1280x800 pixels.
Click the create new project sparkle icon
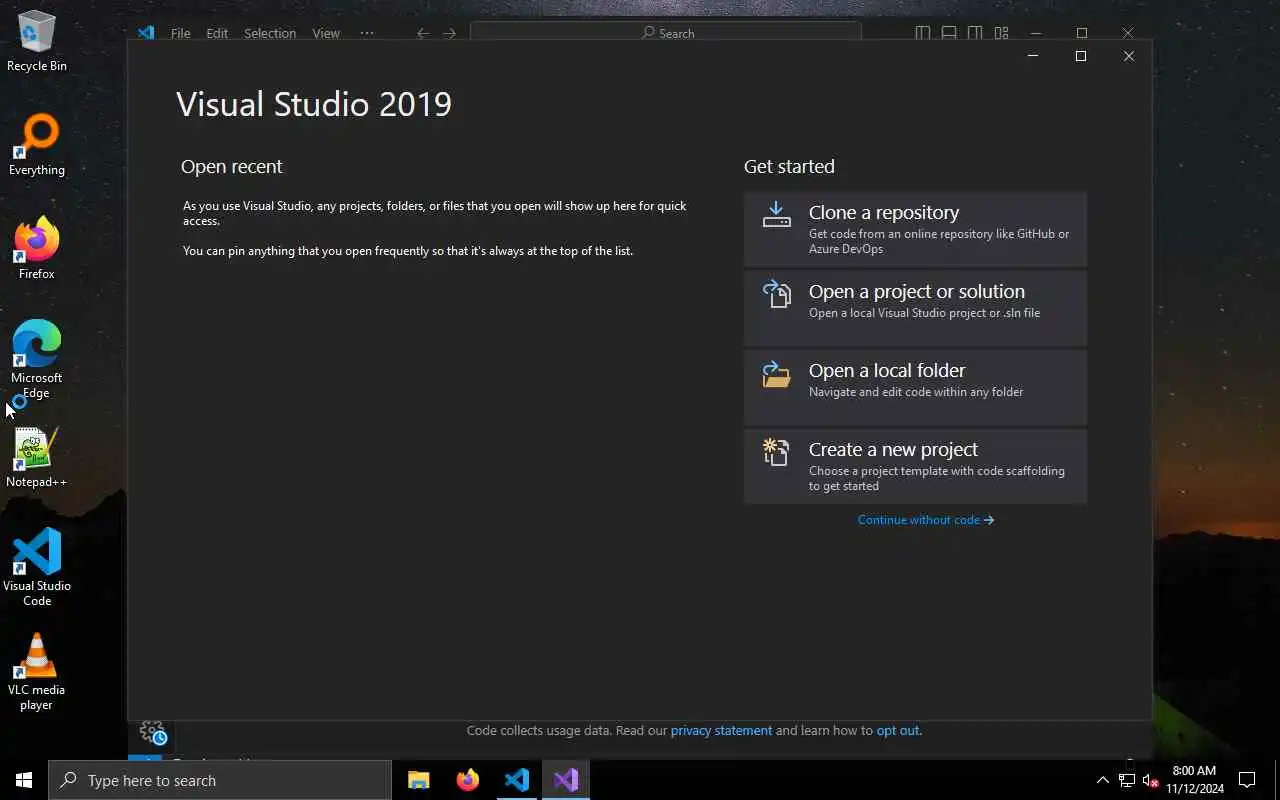point(777,452)
